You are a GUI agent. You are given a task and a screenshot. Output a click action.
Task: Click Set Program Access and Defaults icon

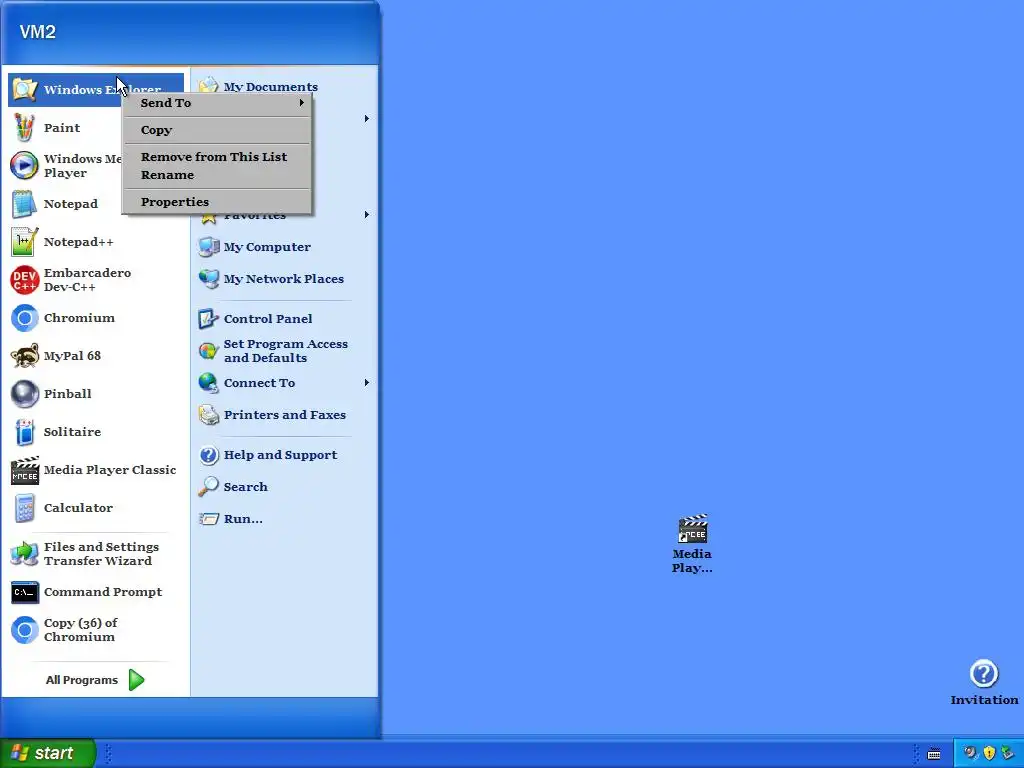[x=208, y=351]
